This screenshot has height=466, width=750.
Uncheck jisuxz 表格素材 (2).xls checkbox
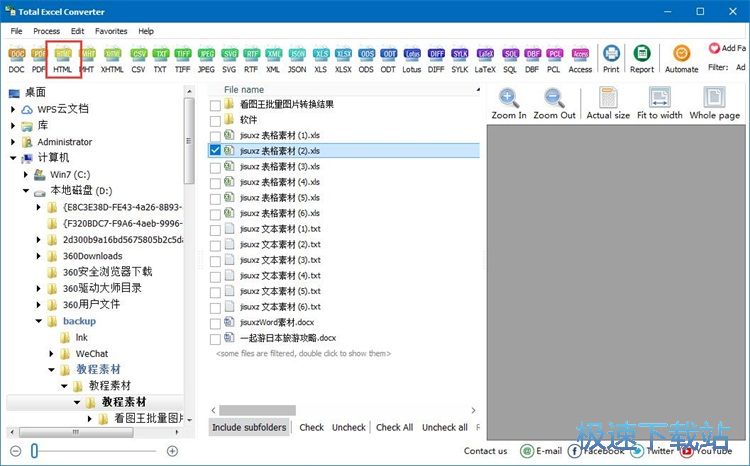(x=215, y=151)
